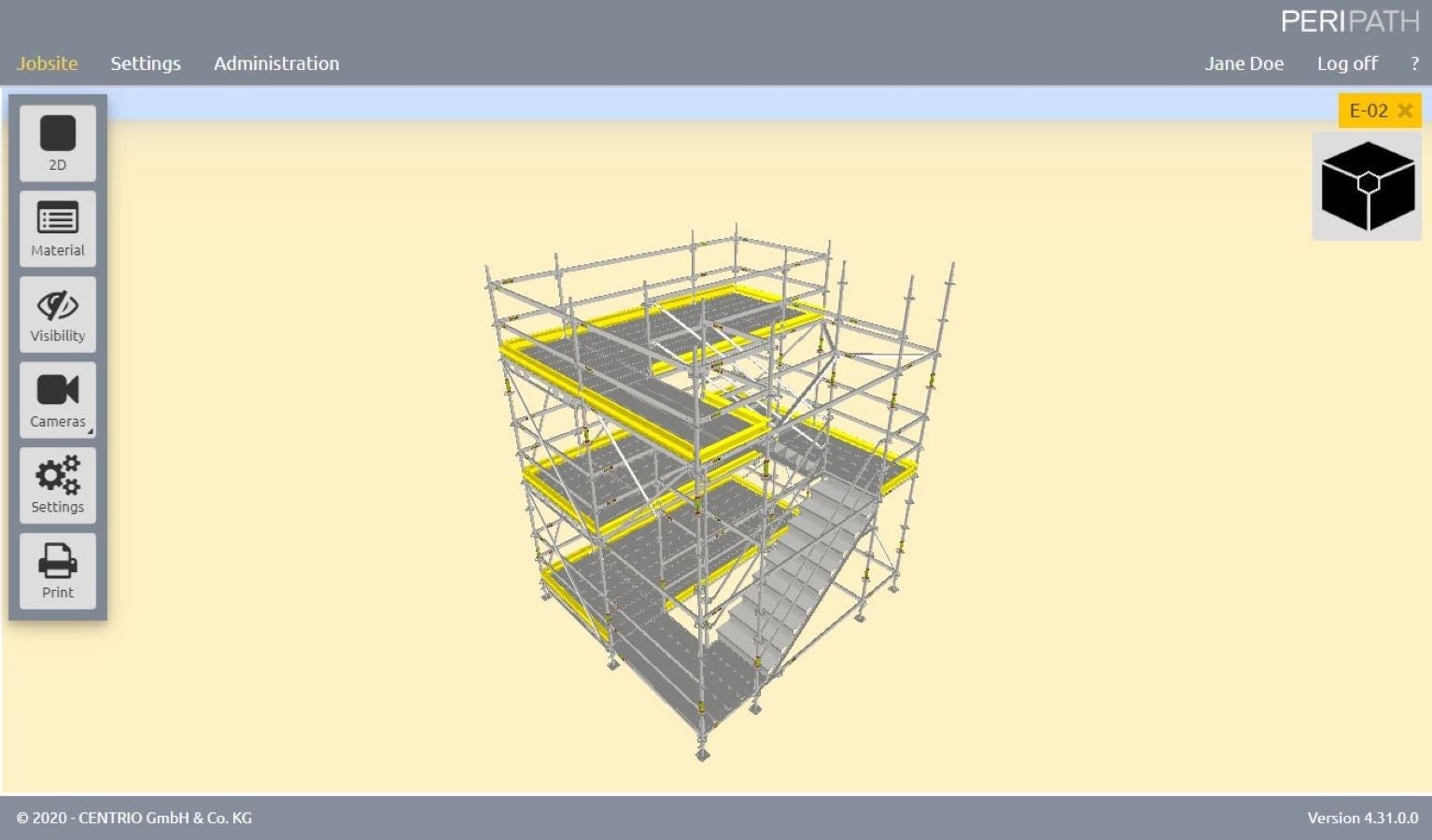Viewport: 1432px width, 840px height.
Task: Open the Settings menu in top bar
Action: coord(146,63)
